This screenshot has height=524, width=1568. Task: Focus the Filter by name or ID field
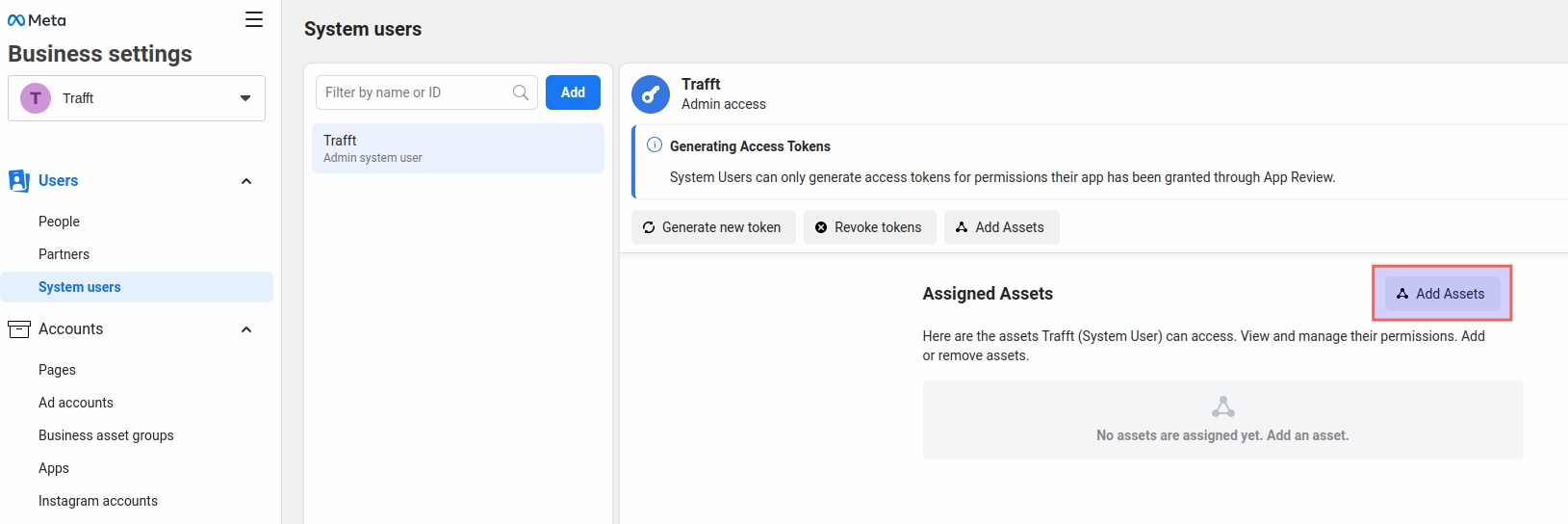pos(416,92)
